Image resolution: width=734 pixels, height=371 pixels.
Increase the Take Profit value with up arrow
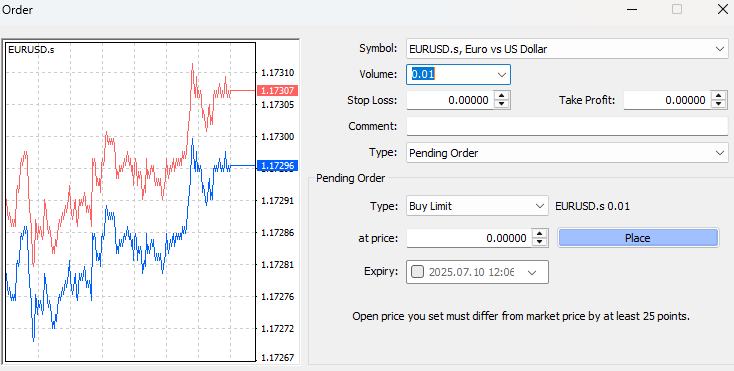click(x=719, y=96)
